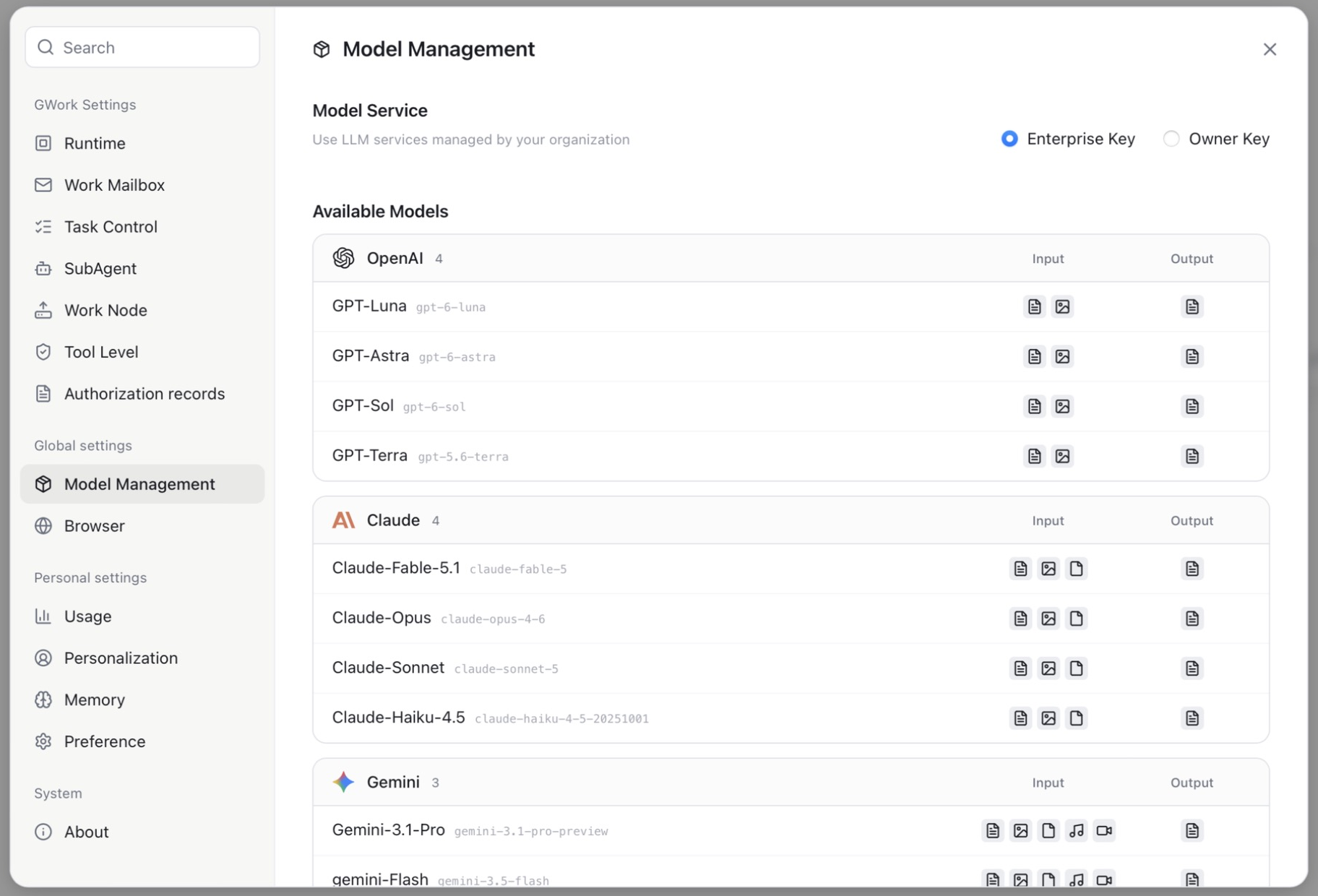Select the Enterprise Key radio button
Screen dimensions: 1318x896
[1009, 139]
